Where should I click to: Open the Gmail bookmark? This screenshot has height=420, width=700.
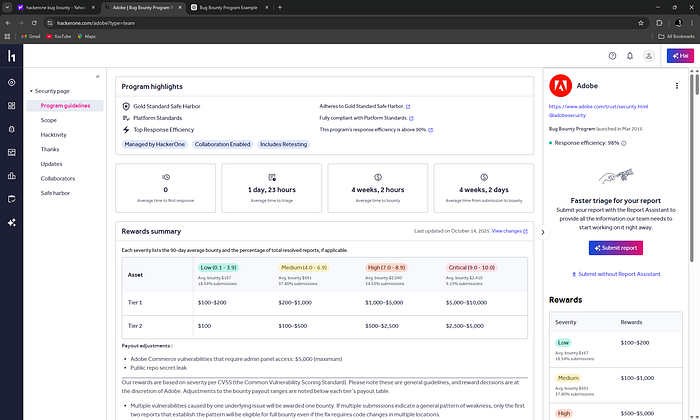tap(31, 37)
